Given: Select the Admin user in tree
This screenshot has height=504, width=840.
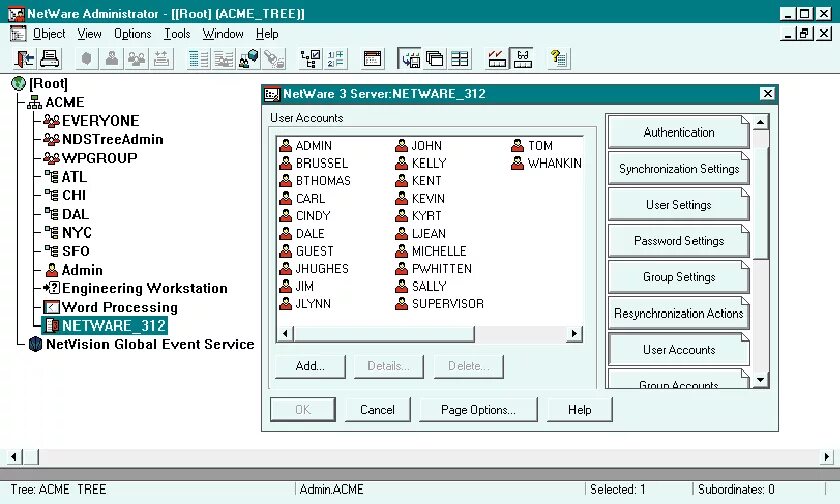Looking at the screenshot, I should tap(82, 270).
